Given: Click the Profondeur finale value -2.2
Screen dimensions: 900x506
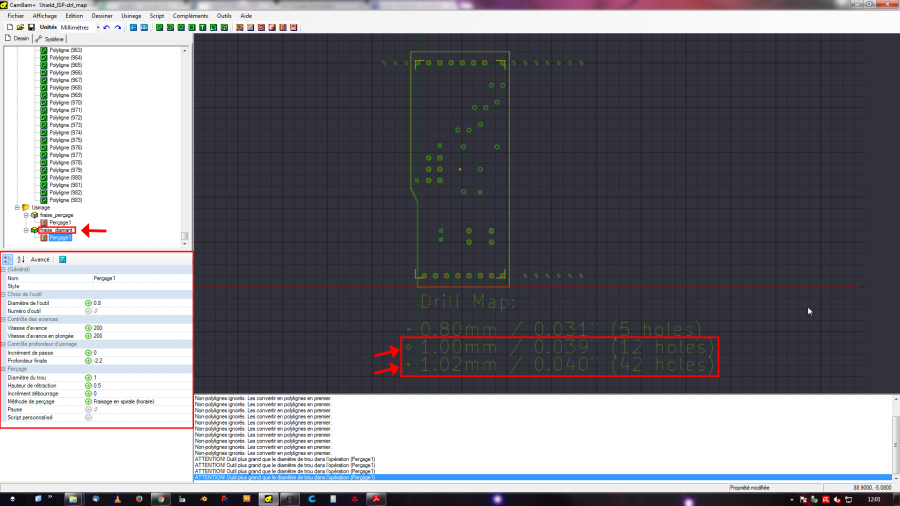Looking at the screenshot, I should tap(142, 361).
